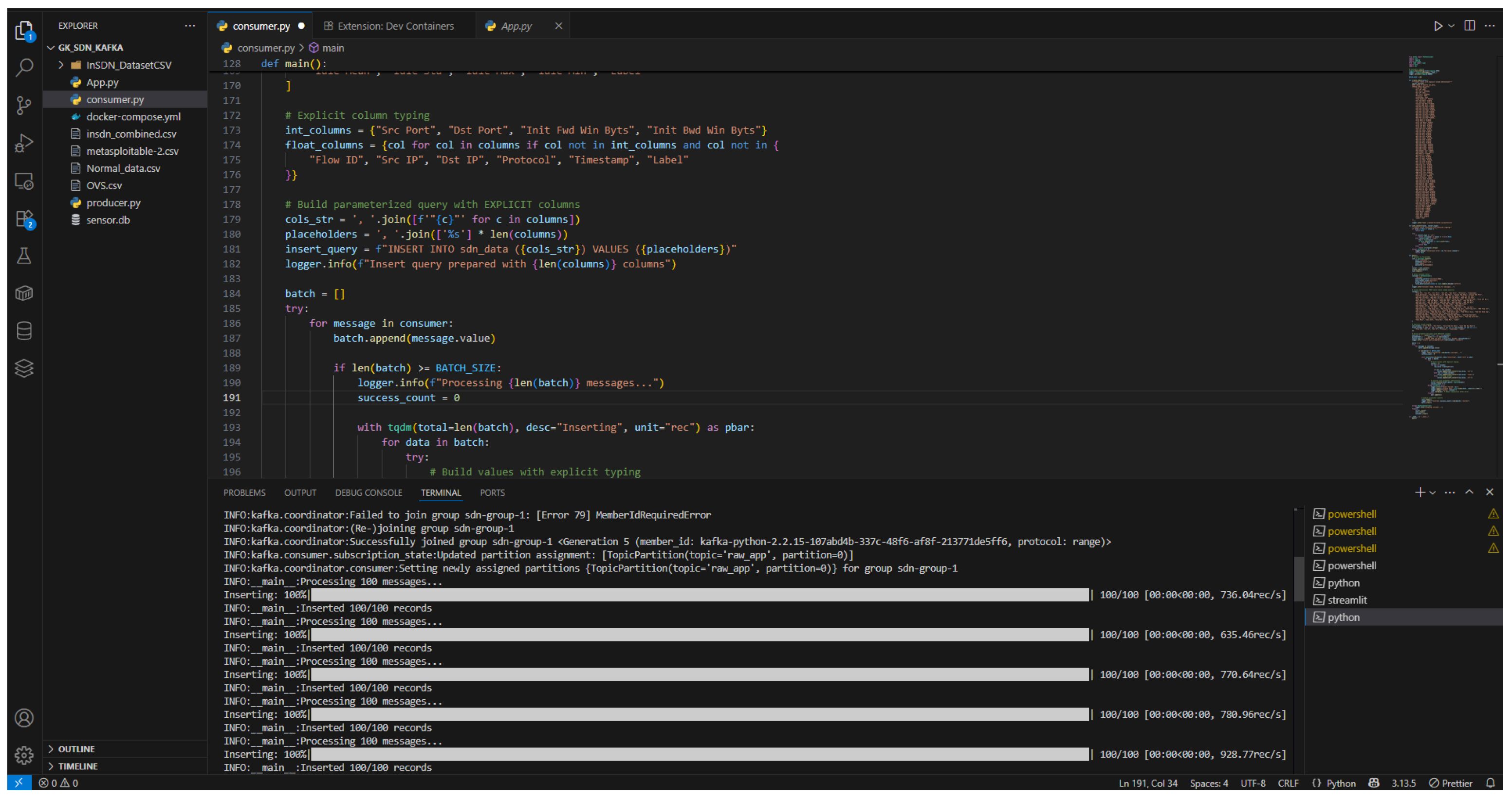Open the Search view in activity bar

pos(23,67)
